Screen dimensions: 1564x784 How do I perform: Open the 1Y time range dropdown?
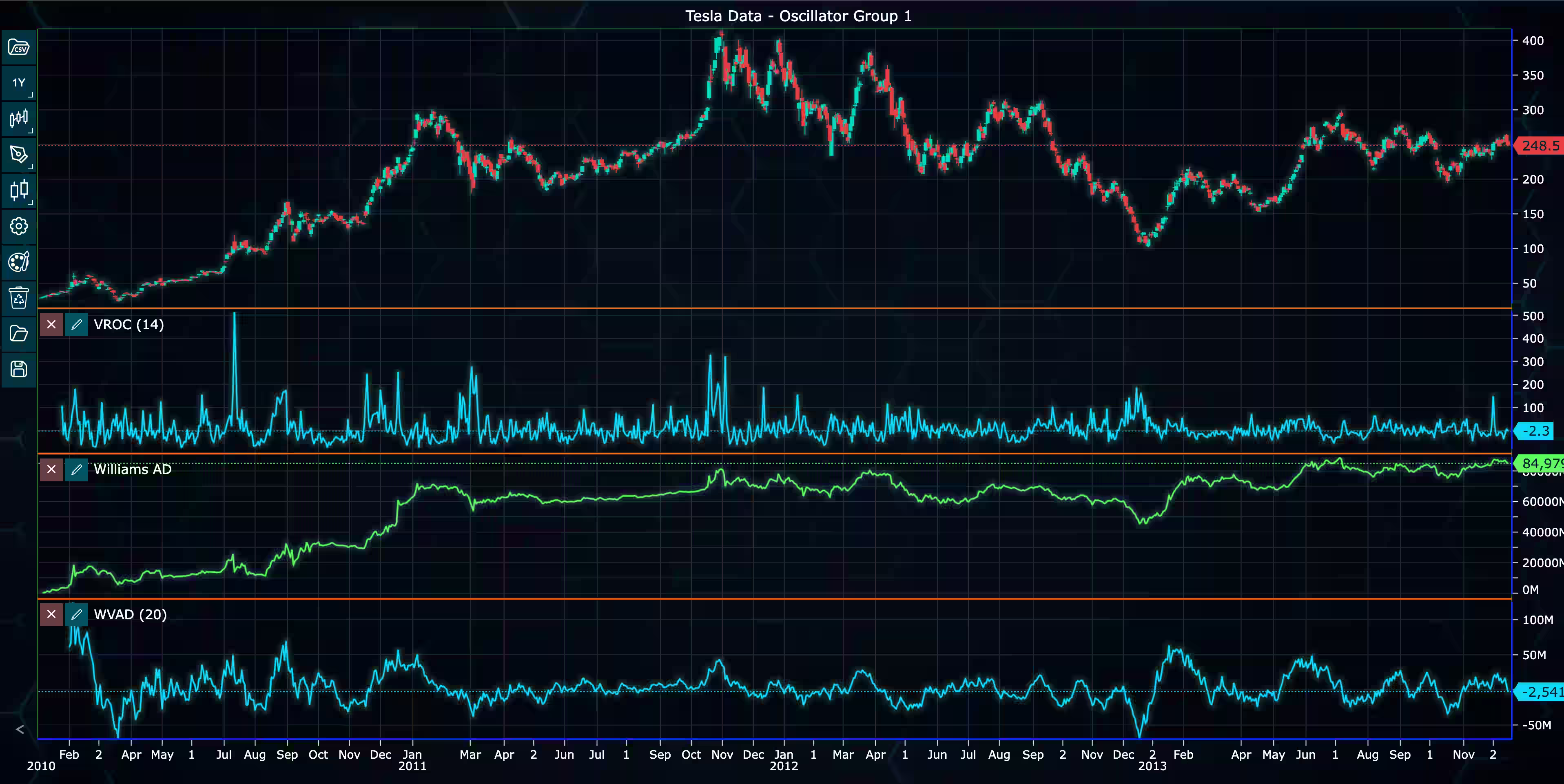click(19, 83)
